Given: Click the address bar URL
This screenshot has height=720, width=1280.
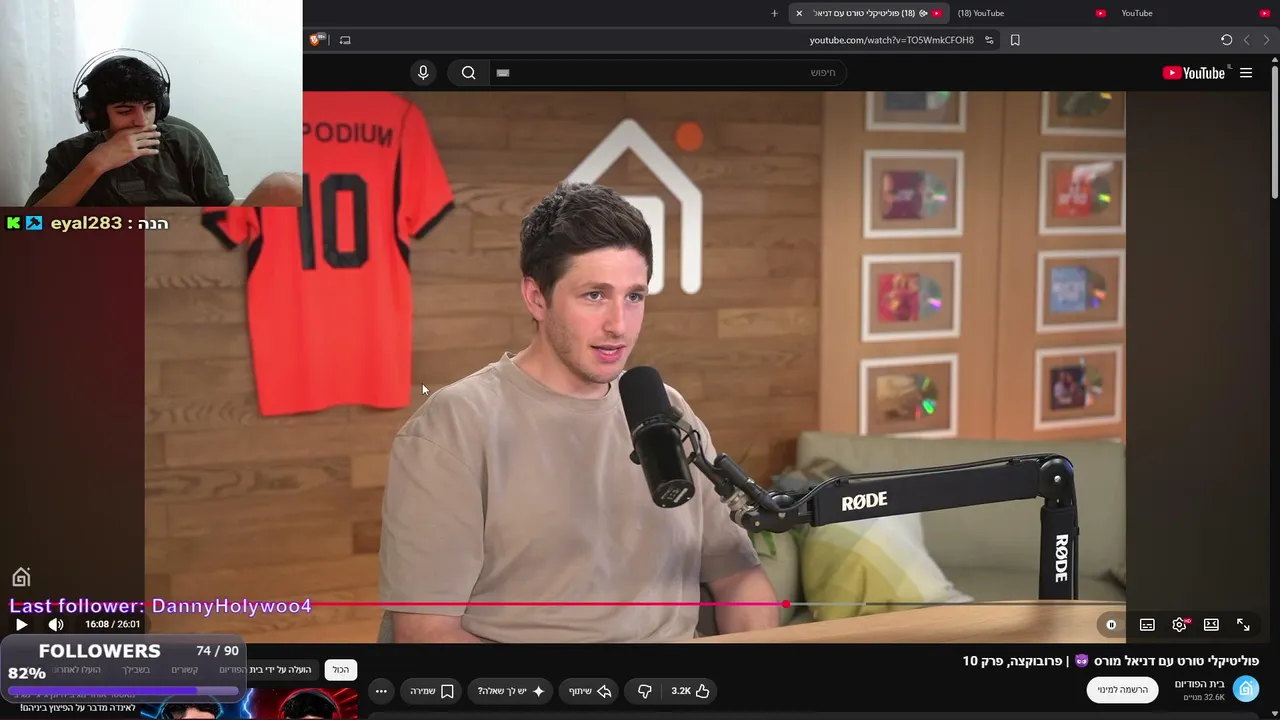Looking at the screenshot, I should pyautogui.click(x=891, y=40).
